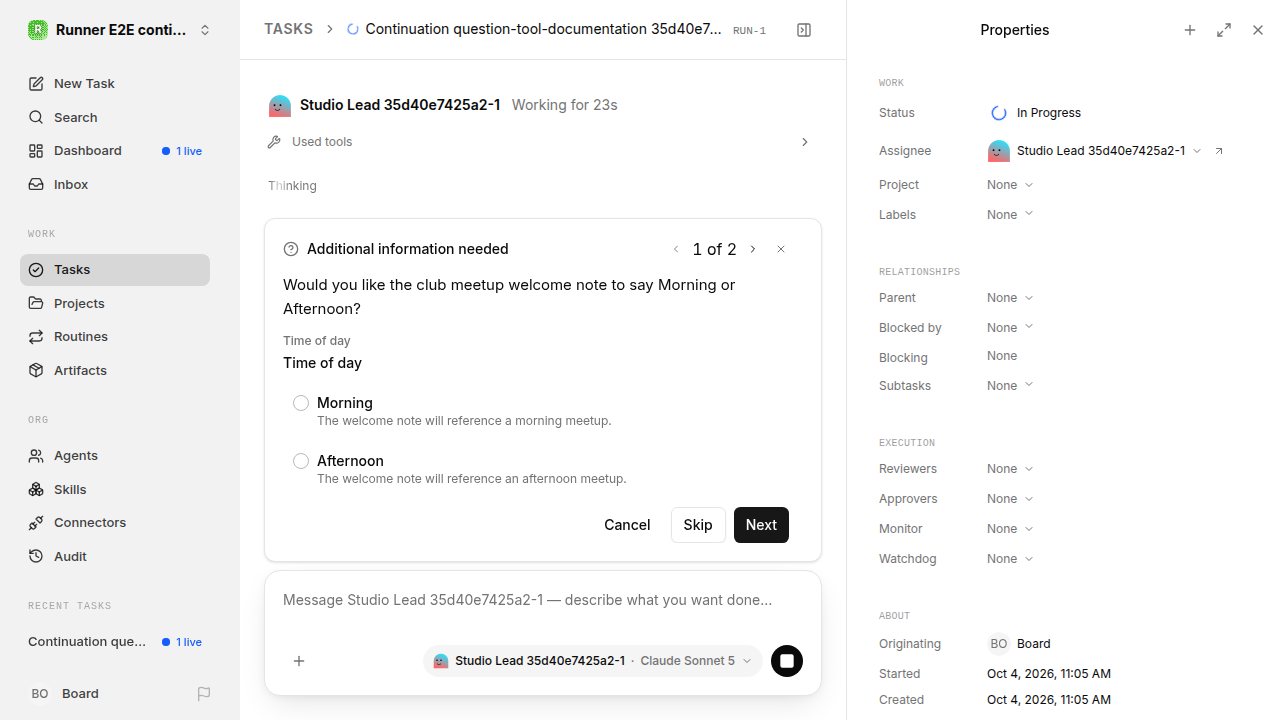The image size is (1280, 720).
Task: Open the Assignee Studio Lead dropdown
Action: pyautogui.click(x=1094, y=151)
